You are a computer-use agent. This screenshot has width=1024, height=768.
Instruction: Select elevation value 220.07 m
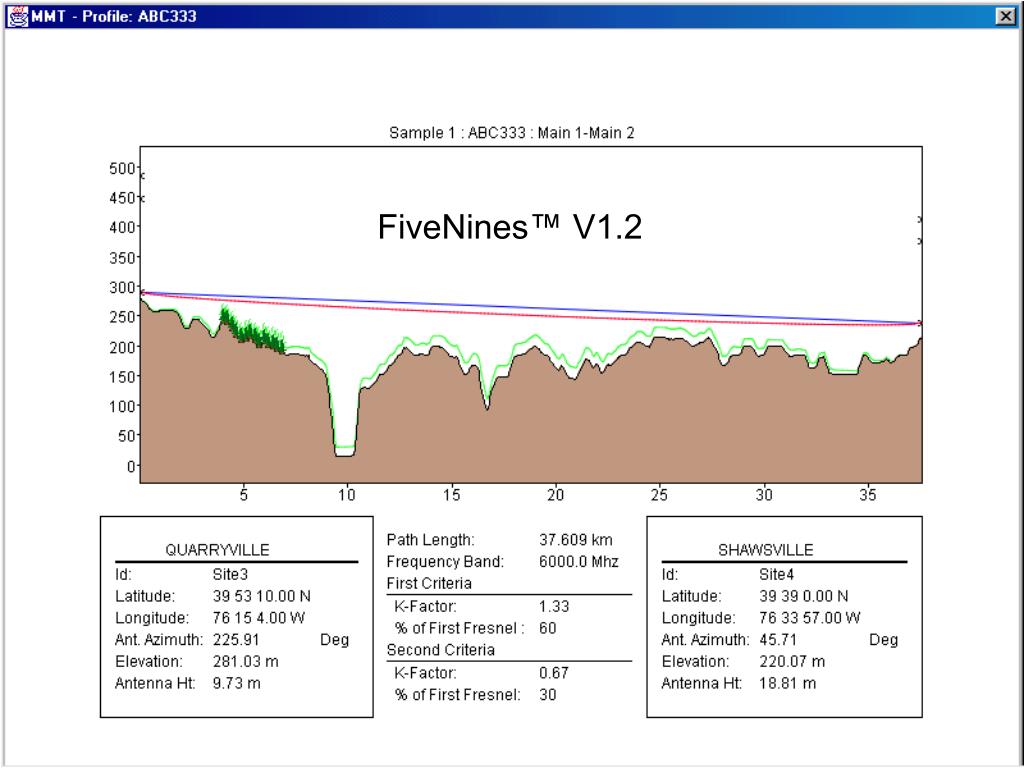click(792, 662)
